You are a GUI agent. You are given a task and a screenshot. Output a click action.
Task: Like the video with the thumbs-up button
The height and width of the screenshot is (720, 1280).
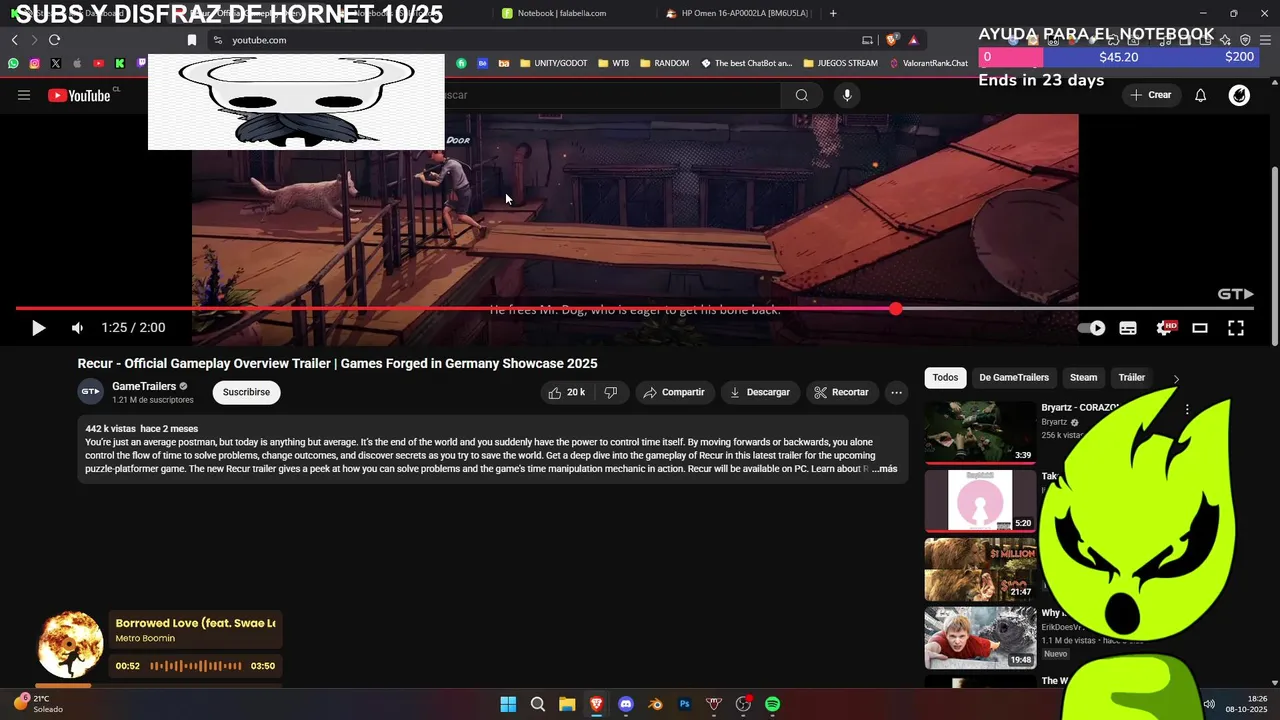(x=566, y=392)
